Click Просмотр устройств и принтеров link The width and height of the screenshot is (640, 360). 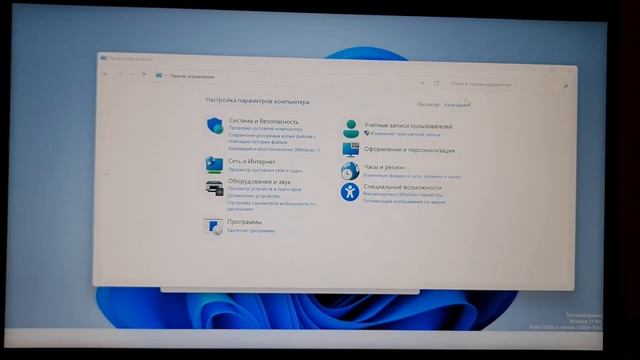[264, 189]
